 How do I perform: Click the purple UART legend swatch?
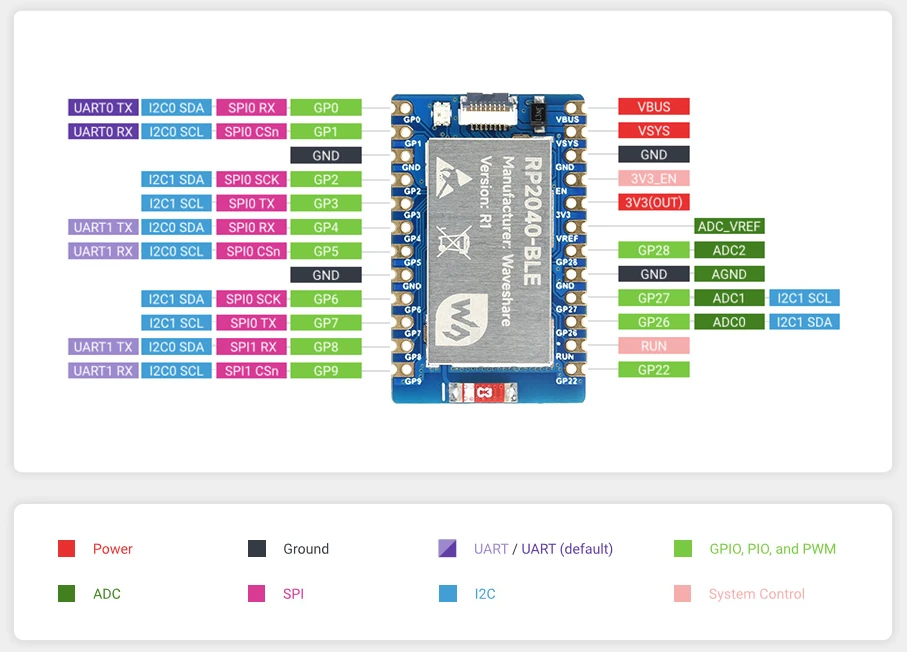[447, 548]
